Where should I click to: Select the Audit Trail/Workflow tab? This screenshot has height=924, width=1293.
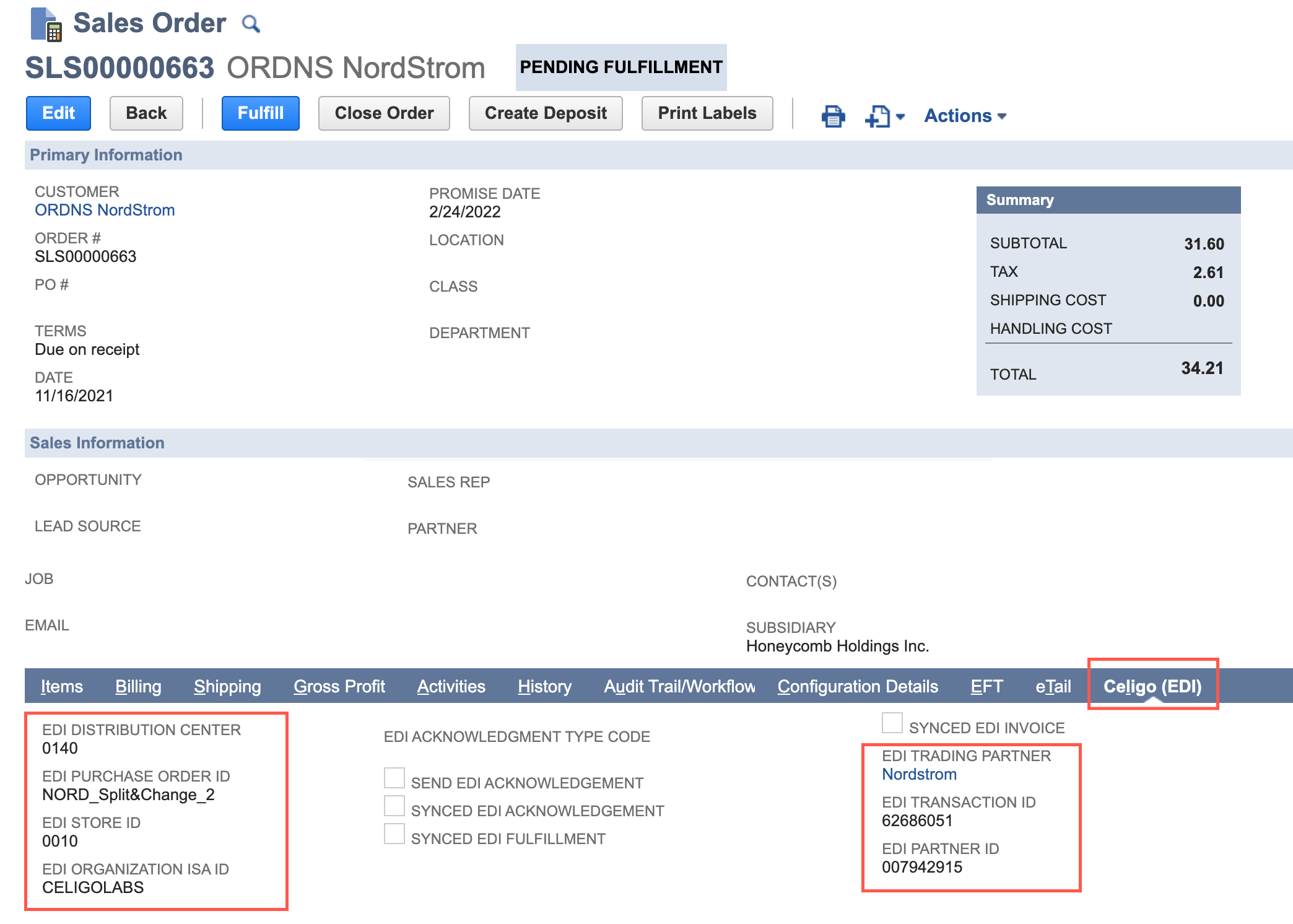(679, 686)
